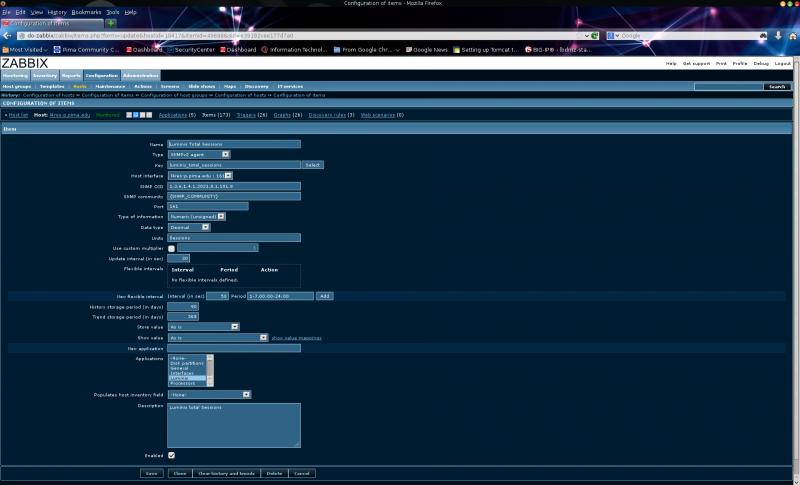Open a new tab with the plus icon
The width and height of the screenshot is (800, 485).
[111, 23]
